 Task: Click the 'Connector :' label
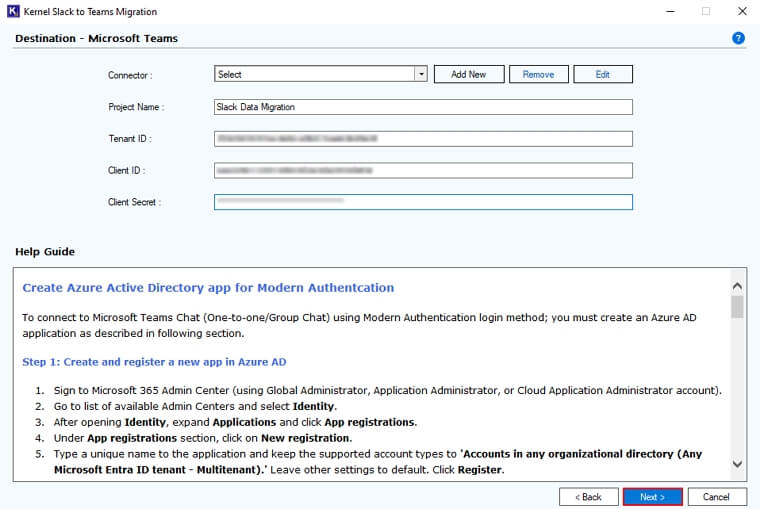click(130, 75)
